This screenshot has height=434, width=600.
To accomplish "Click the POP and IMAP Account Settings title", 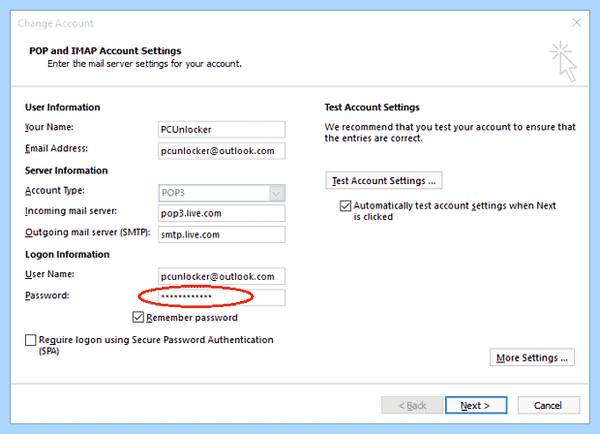I will click(x=105, y=51).
